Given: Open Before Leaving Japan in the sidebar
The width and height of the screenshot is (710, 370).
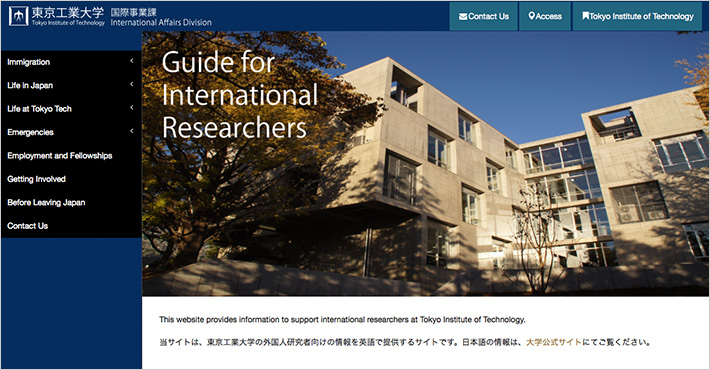Looking at the screenshot, I should (x=71, y=202).
